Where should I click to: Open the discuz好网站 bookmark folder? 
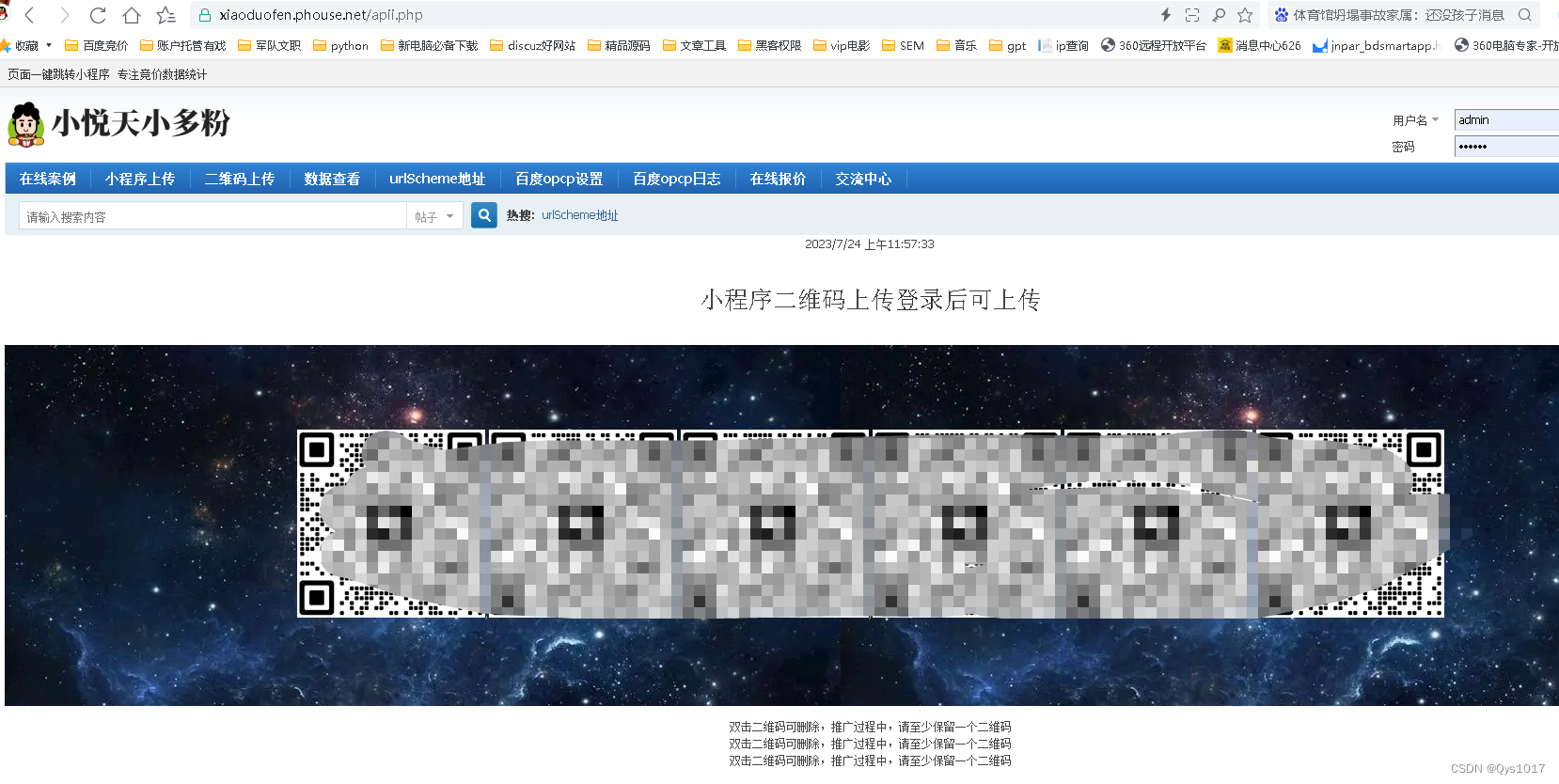[x=532, y=45]
